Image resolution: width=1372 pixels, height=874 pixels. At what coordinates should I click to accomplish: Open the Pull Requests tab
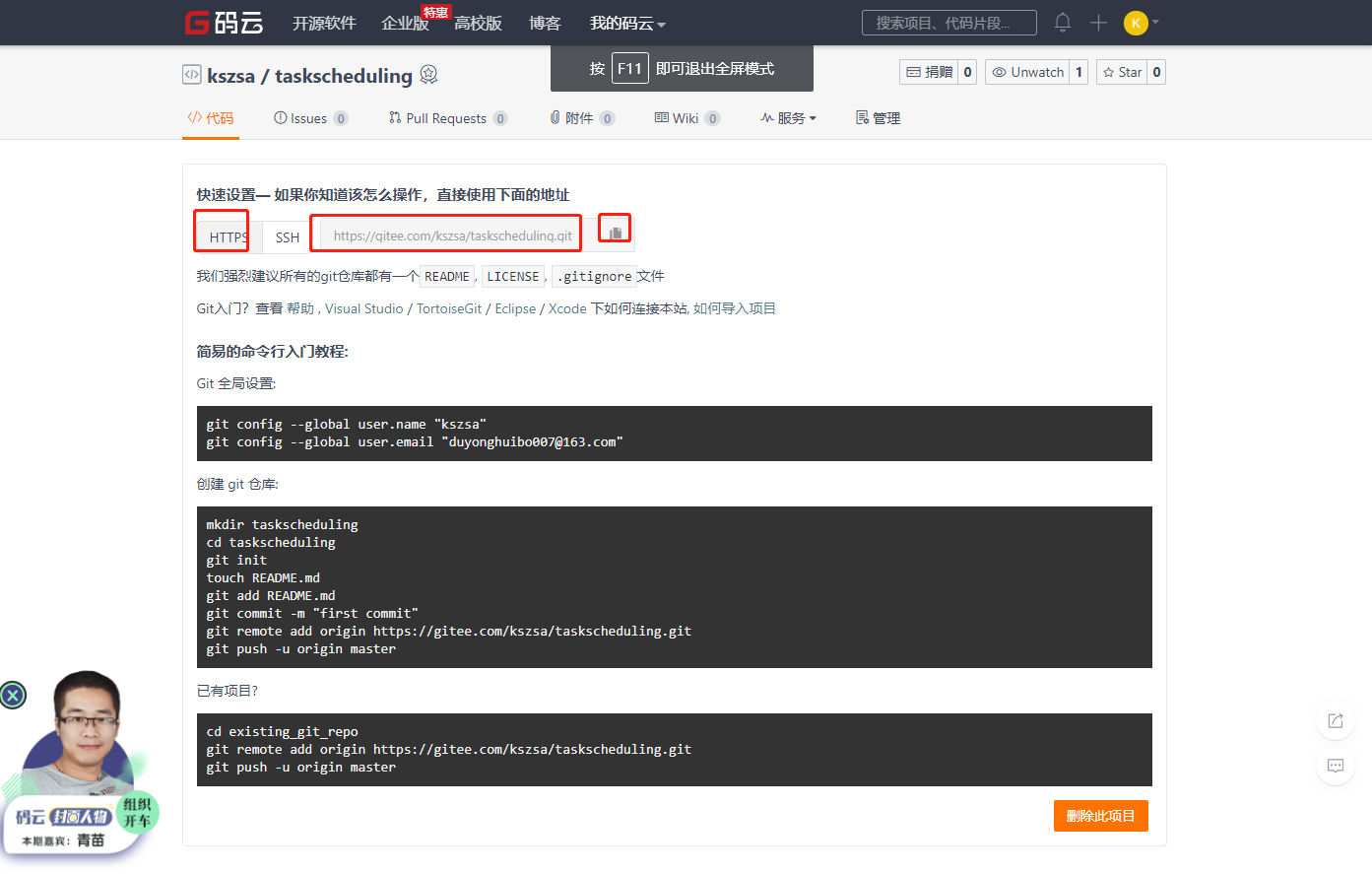tap(448, 118)
